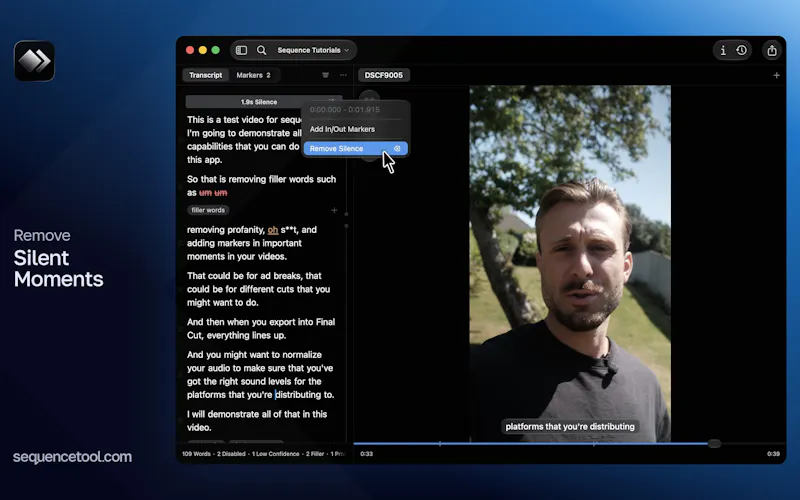Choose Remove Silence from context menu
800x500 pixels.
(x=356, y=148)
